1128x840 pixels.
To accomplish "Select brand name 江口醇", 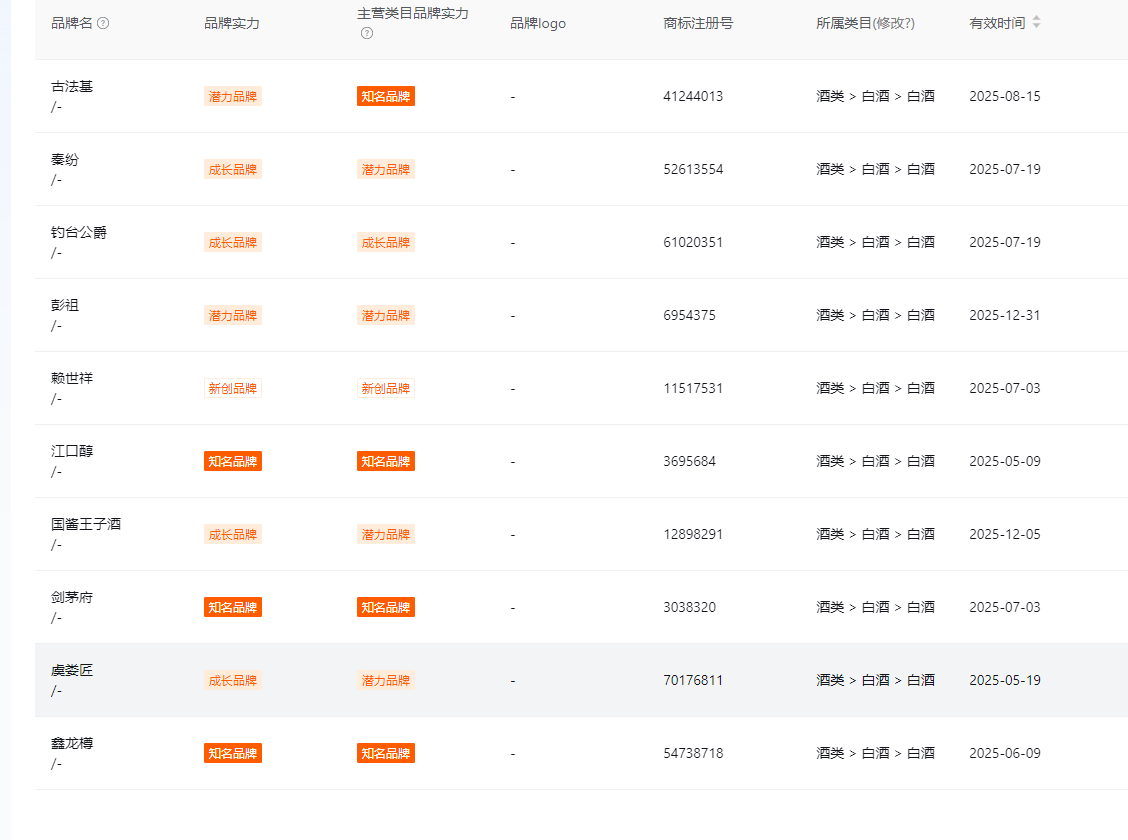I will [72, 451].
